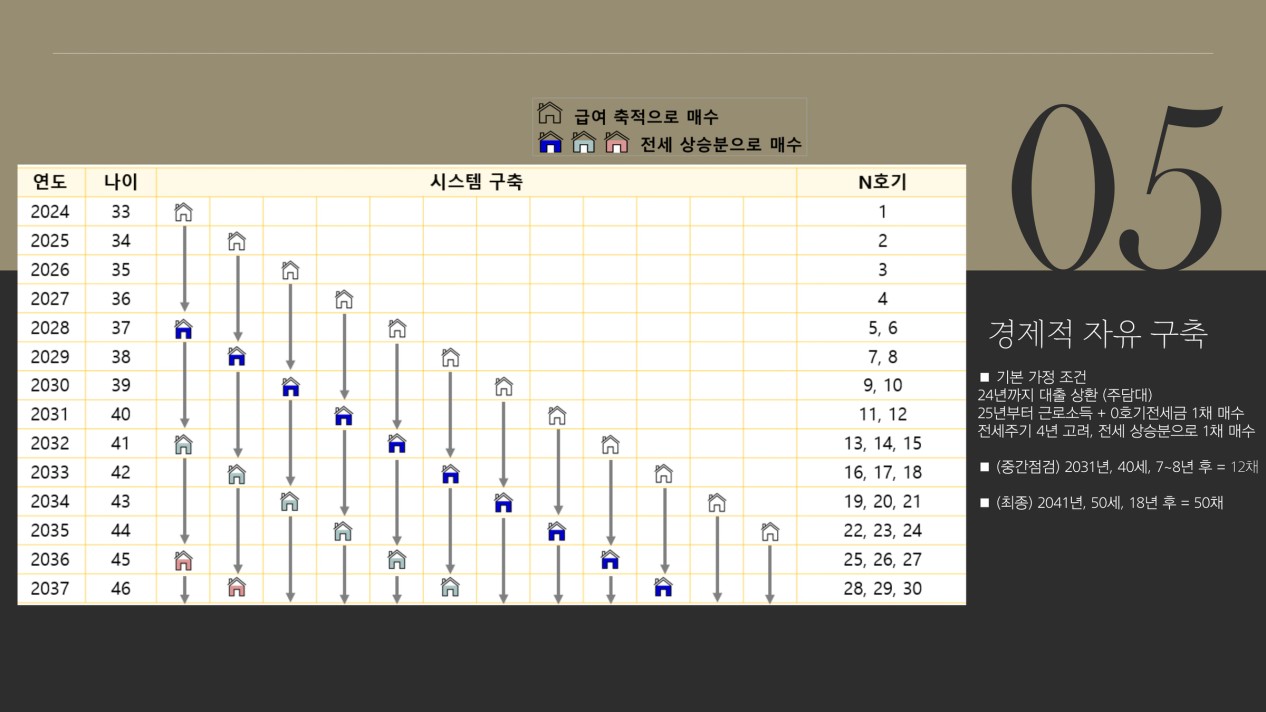Screen dimensions: 1266x712
Task: Click the '(중간점검) 2031년' bullet
Action: (x=1118, y=467)
